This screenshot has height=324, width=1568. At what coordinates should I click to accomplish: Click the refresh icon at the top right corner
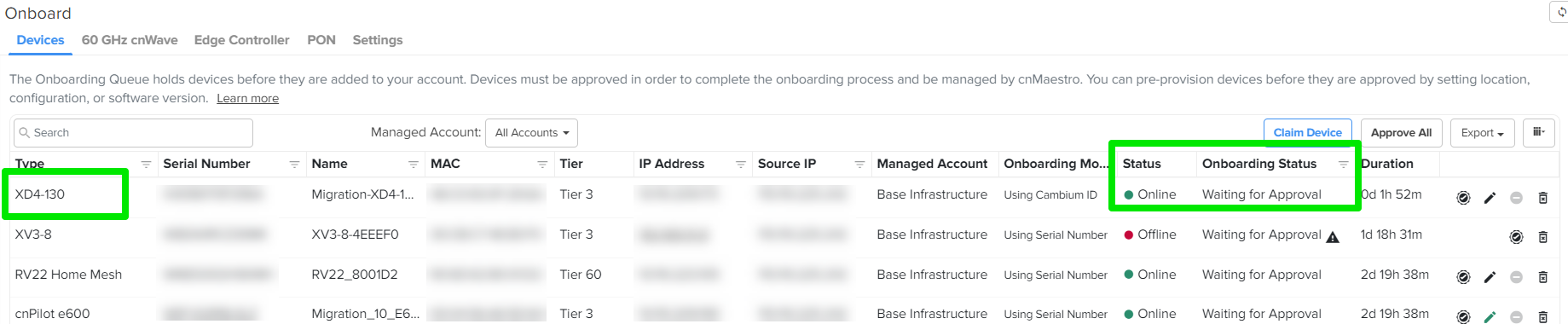tap(1561, 12)
